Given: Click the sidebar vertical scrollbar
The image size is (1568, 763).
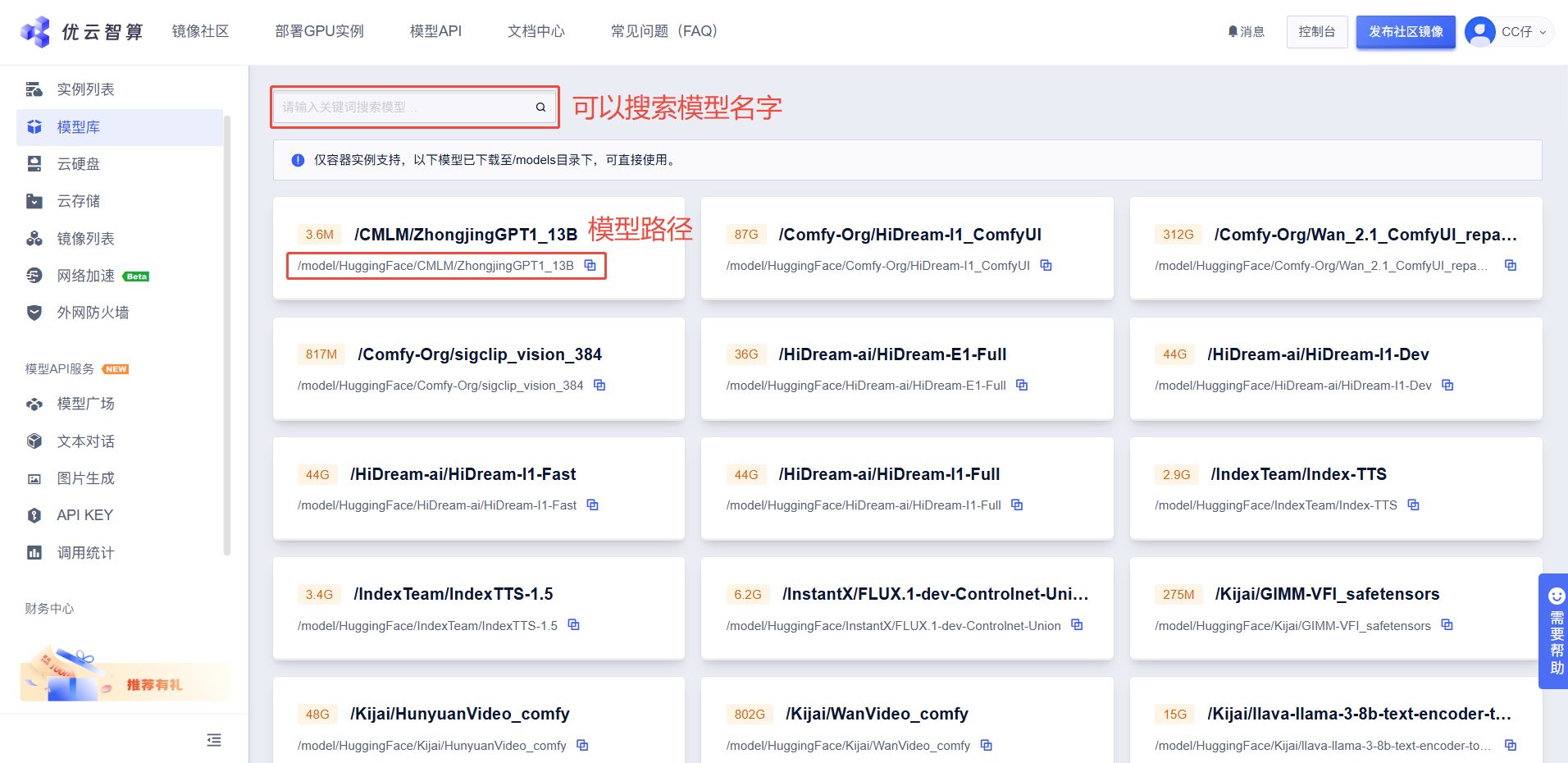Looking at the screenshot, I should pyautogui.click(x=227, y=336).
